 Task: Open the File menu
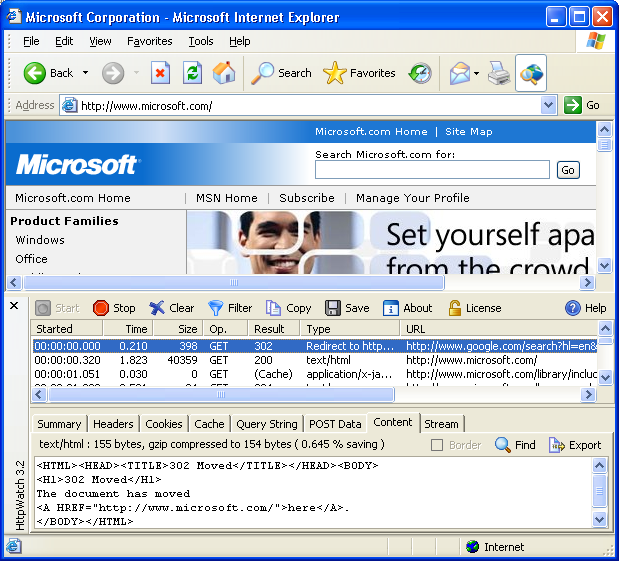tap(31, 41)
